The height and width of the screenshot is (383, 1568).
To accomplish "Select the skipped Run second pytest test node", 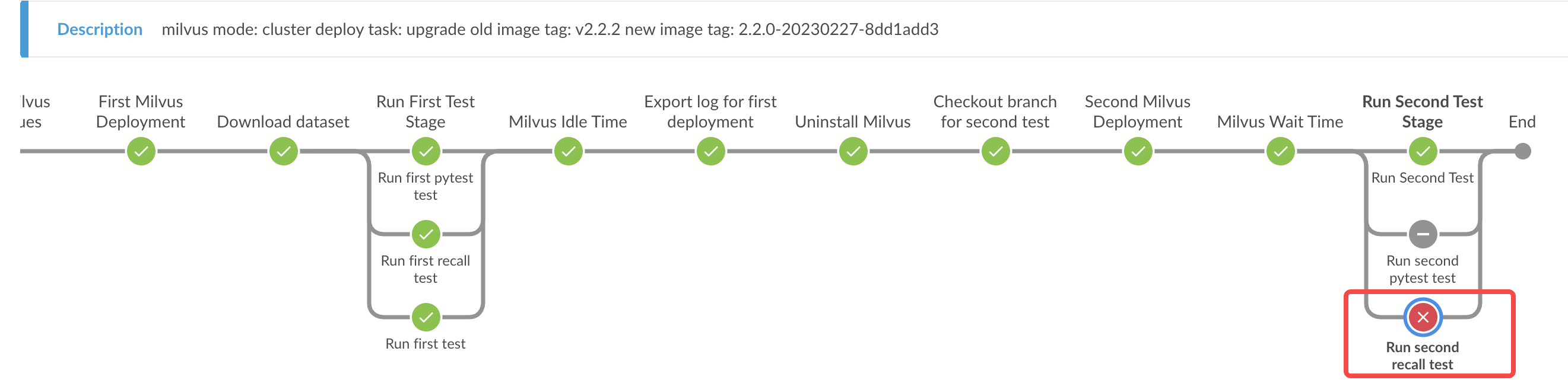I will tap(1423, 234).
